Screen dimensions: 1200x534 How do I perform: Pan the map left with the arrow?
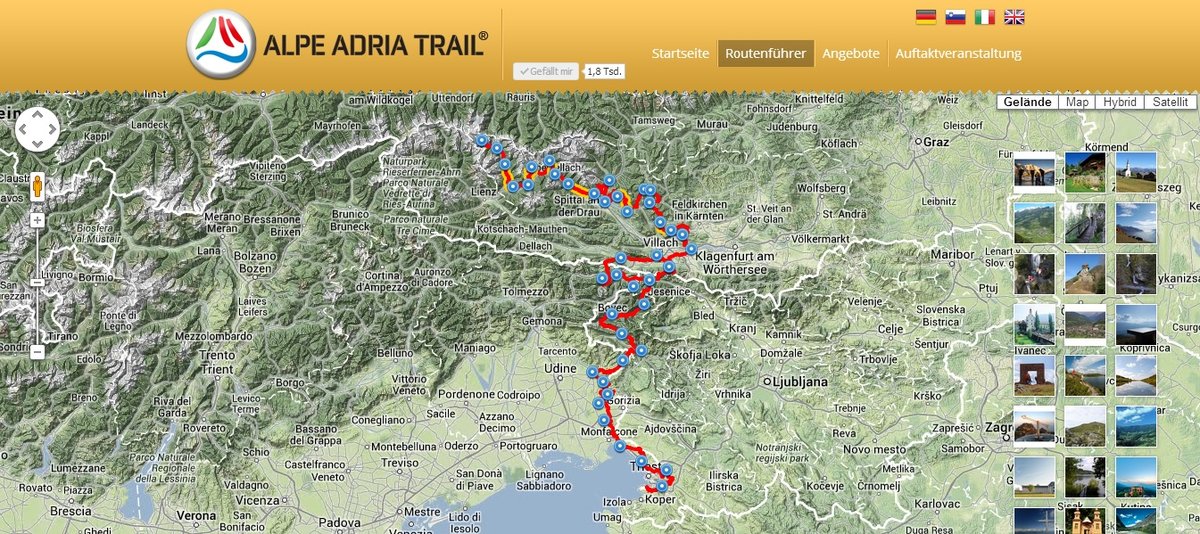22,129
